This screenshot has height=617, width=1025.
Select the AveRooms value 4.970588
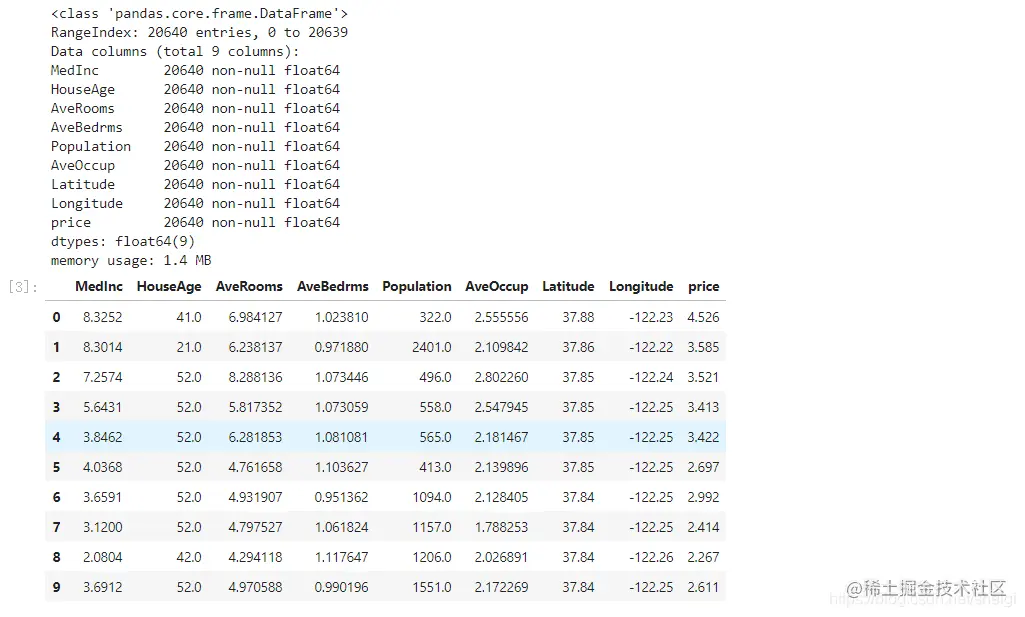(x=256, y=588)
